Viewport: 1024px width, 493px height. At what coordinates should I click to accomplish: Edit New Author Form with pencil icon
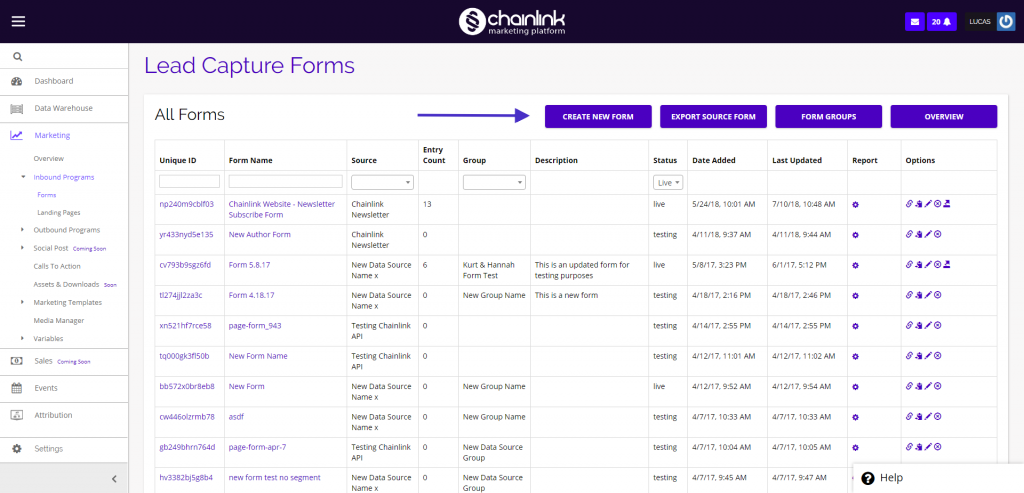coord(928,234)
